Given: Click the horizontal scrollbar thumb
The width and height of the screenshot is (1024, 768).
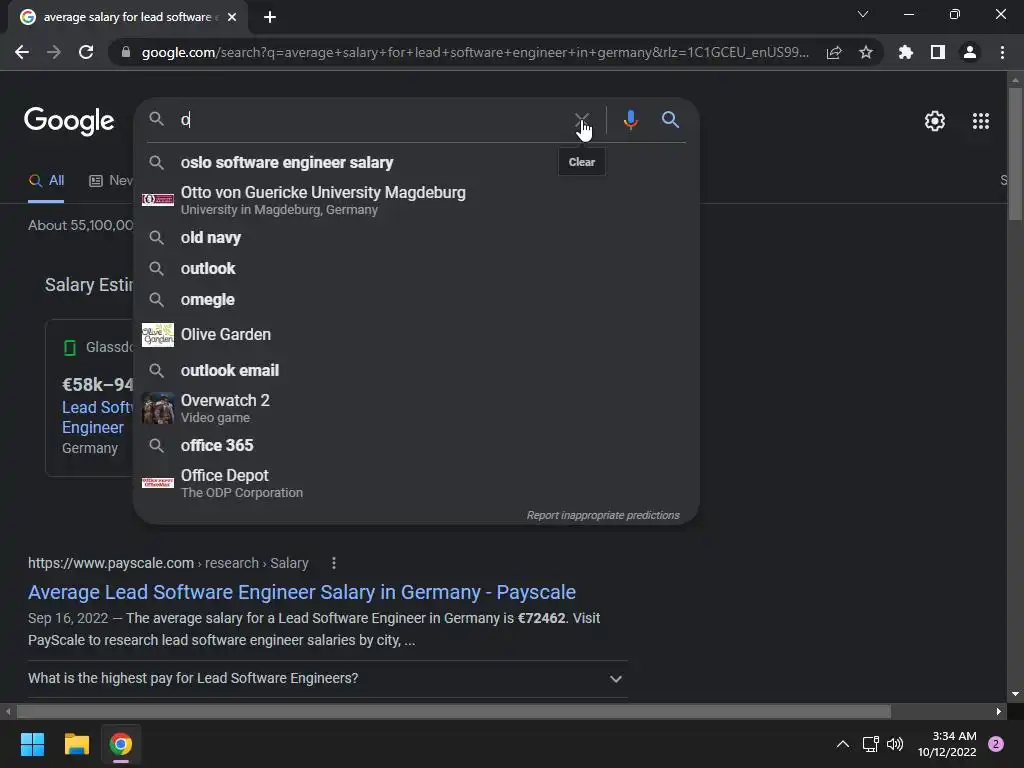Looking at the screenshot, I should (454, 712).
